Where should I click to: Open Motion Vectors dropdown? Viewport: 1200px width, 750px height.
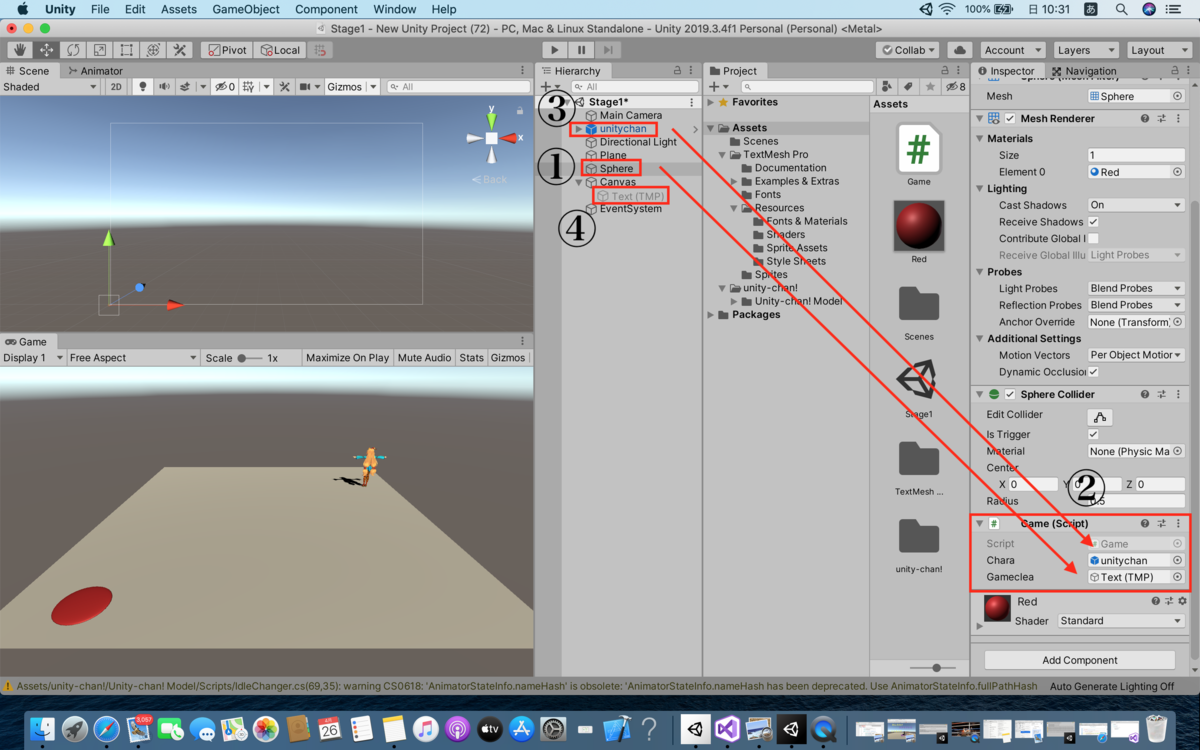1136,355
